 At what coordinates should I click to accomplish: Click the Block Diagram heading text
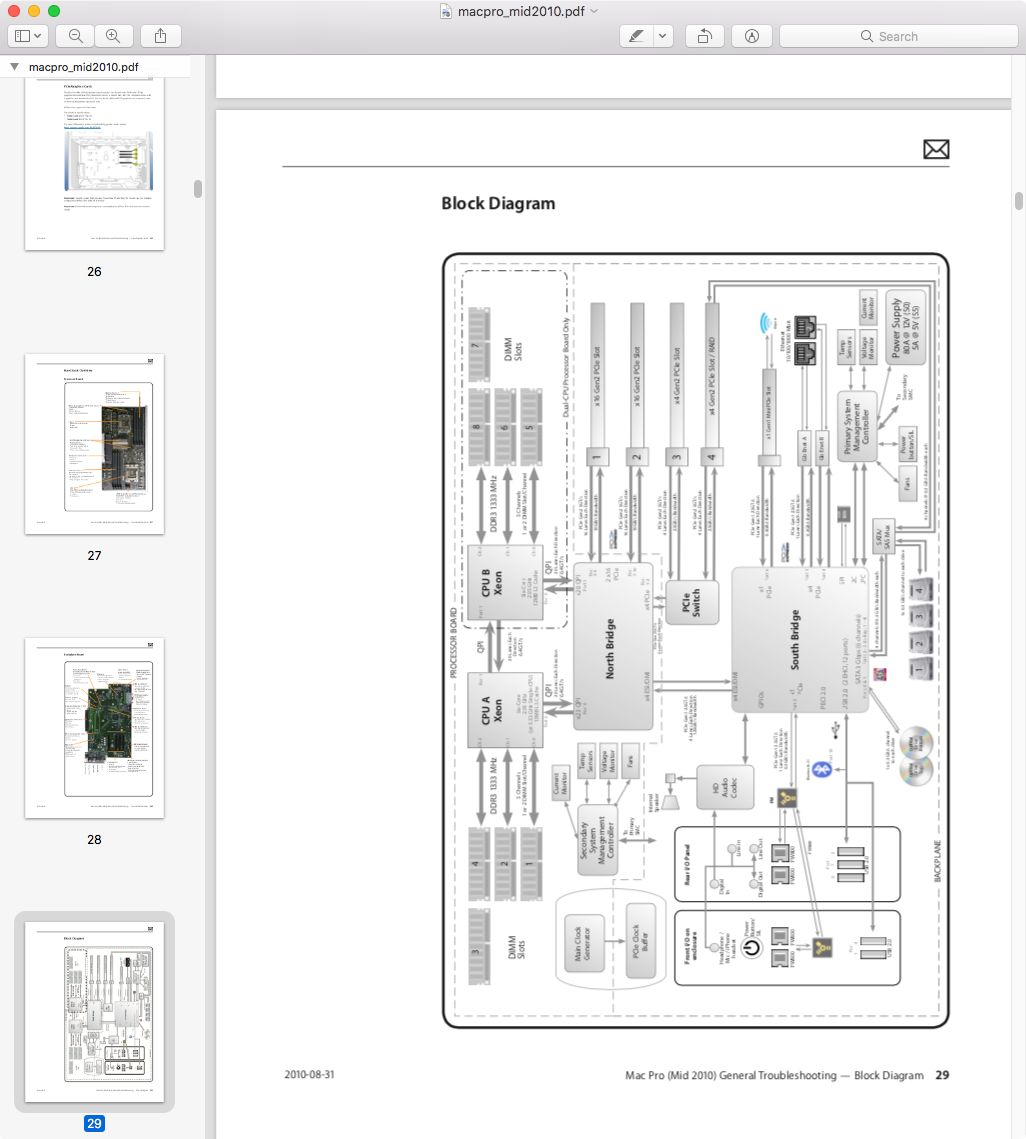498,203
